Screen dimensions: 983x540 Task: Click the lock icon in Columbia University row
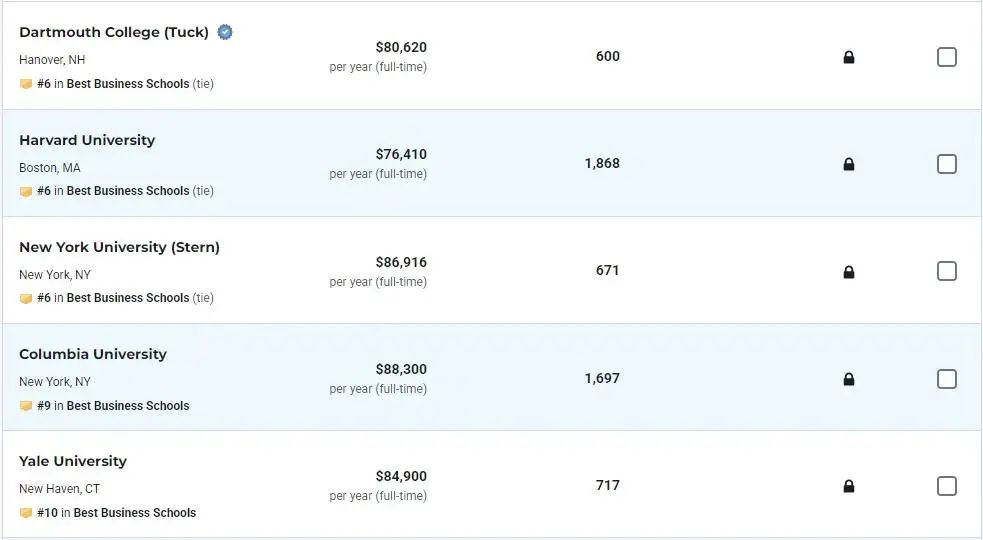pyautogui.click(x=849, y=379)
